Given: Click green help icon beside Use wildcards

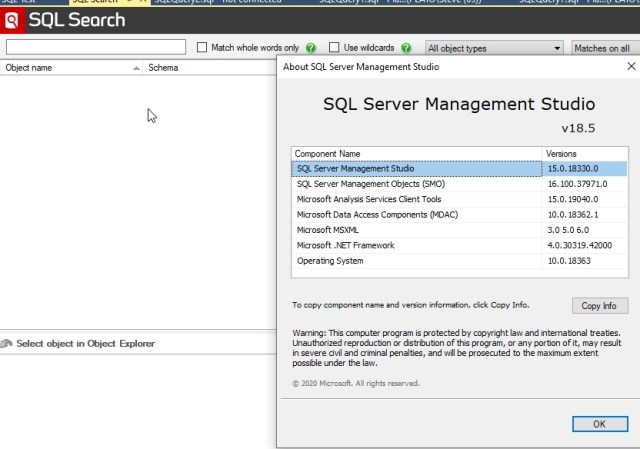Looking at the screenshot, I should pos(408,48).
